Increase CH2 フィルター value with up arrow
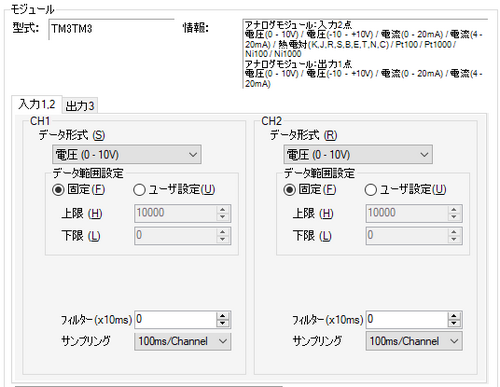Viewport: 500px width, 387px height. [454, 316]
